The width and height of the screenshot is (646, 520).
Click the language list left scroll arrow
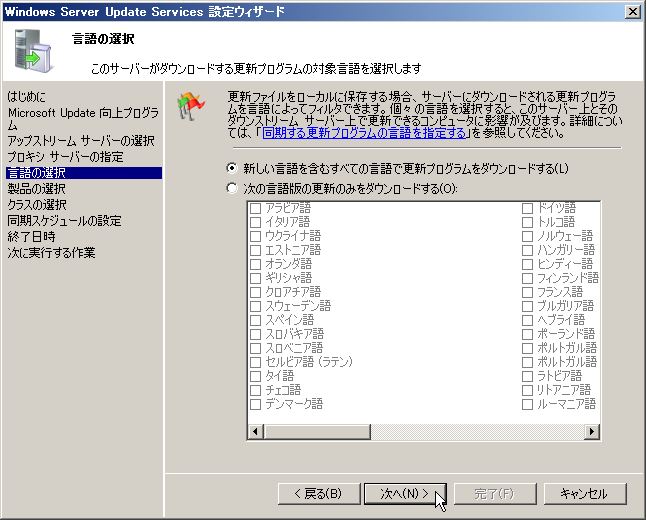coord(255,431)
